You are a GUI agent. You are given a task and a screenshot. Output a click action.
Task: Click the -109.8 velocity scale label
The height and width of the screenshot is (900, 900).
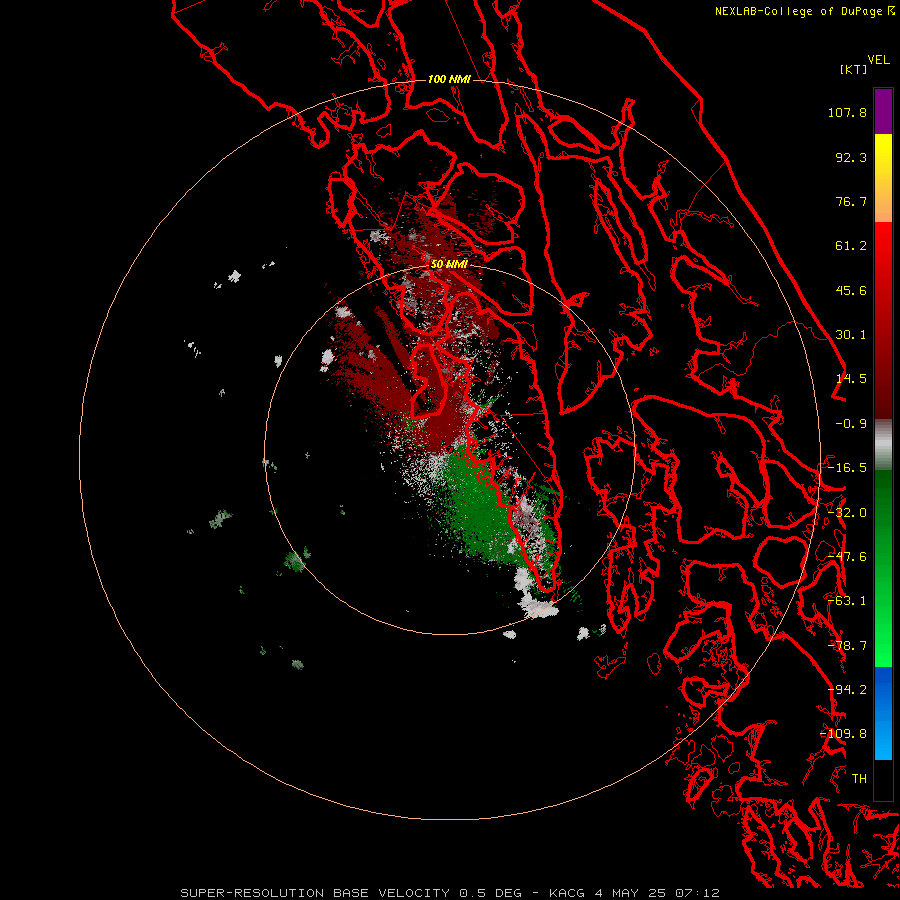(844, 734)
